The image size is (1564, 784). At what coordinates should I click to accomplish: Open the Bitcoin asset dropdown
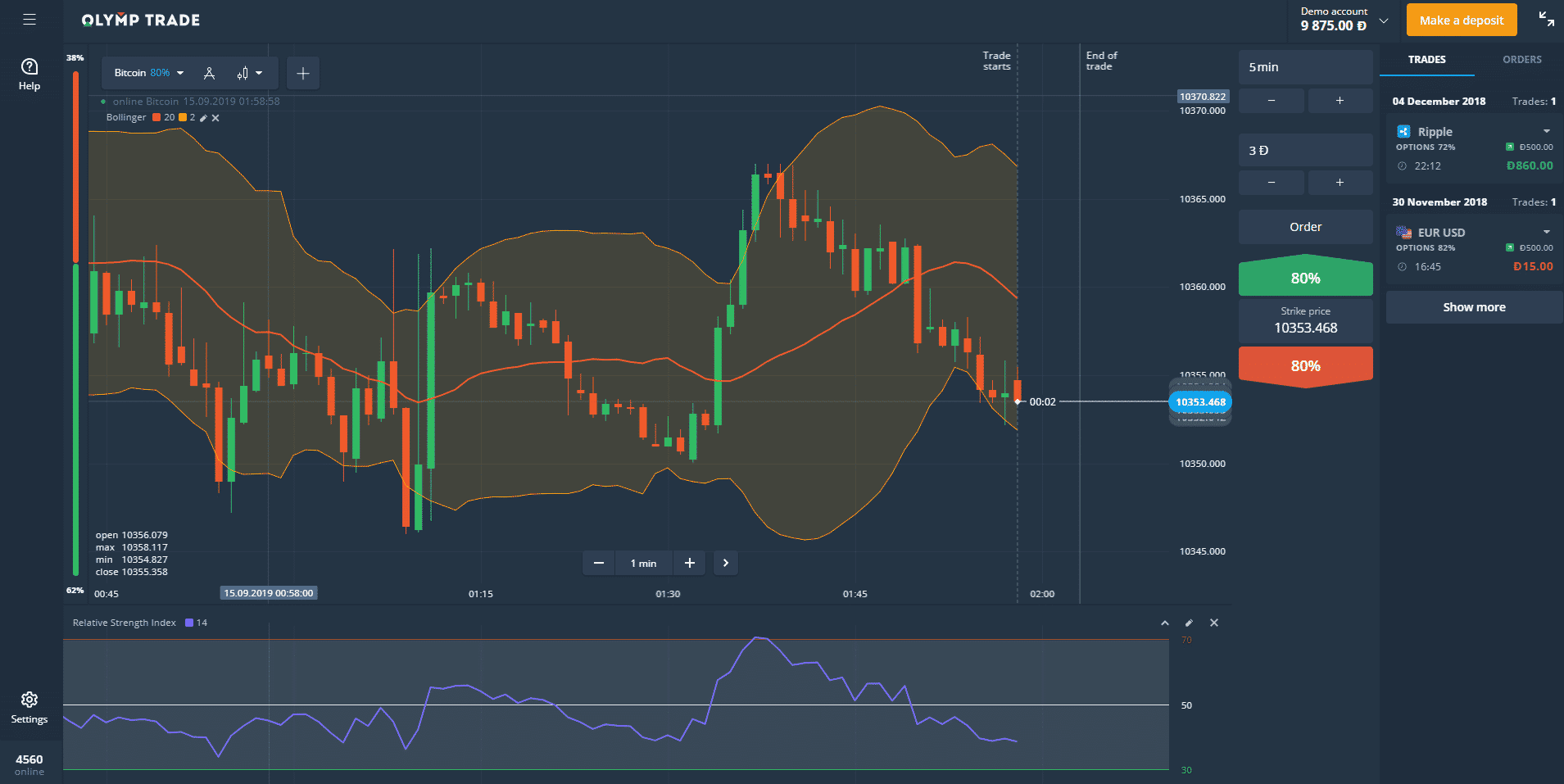pyautogui.click(x=148, y=73)
